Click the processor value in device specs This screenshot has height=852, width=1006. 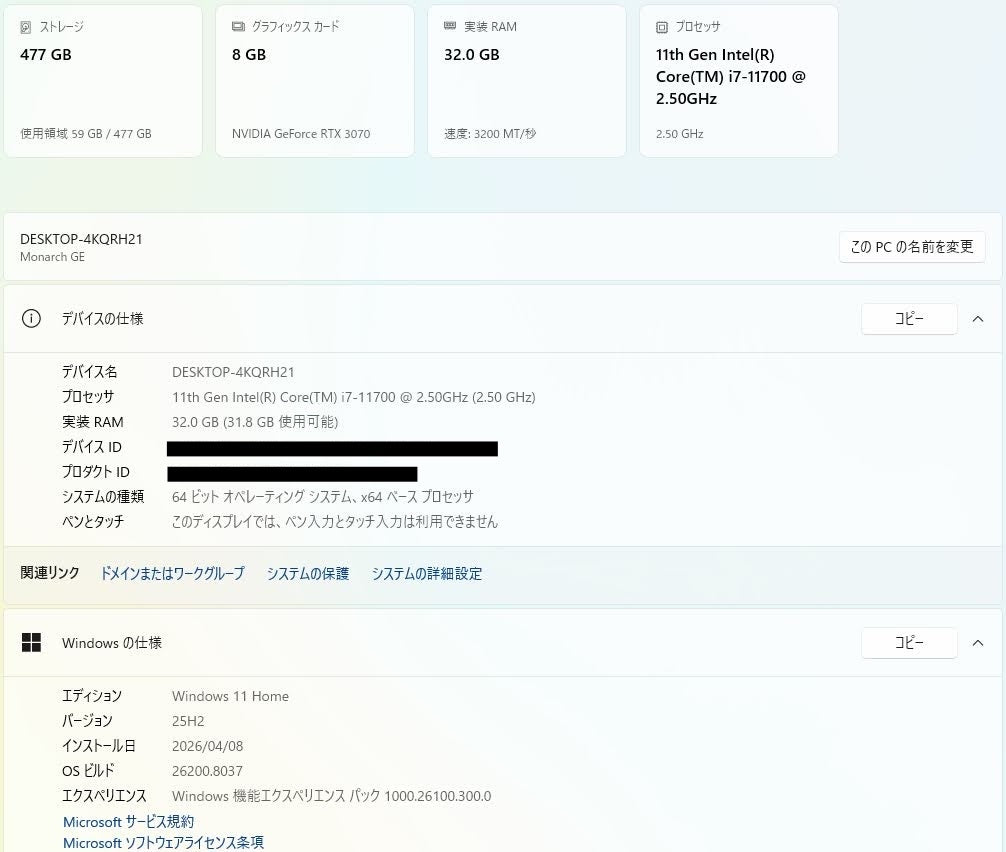pos(354,397)
